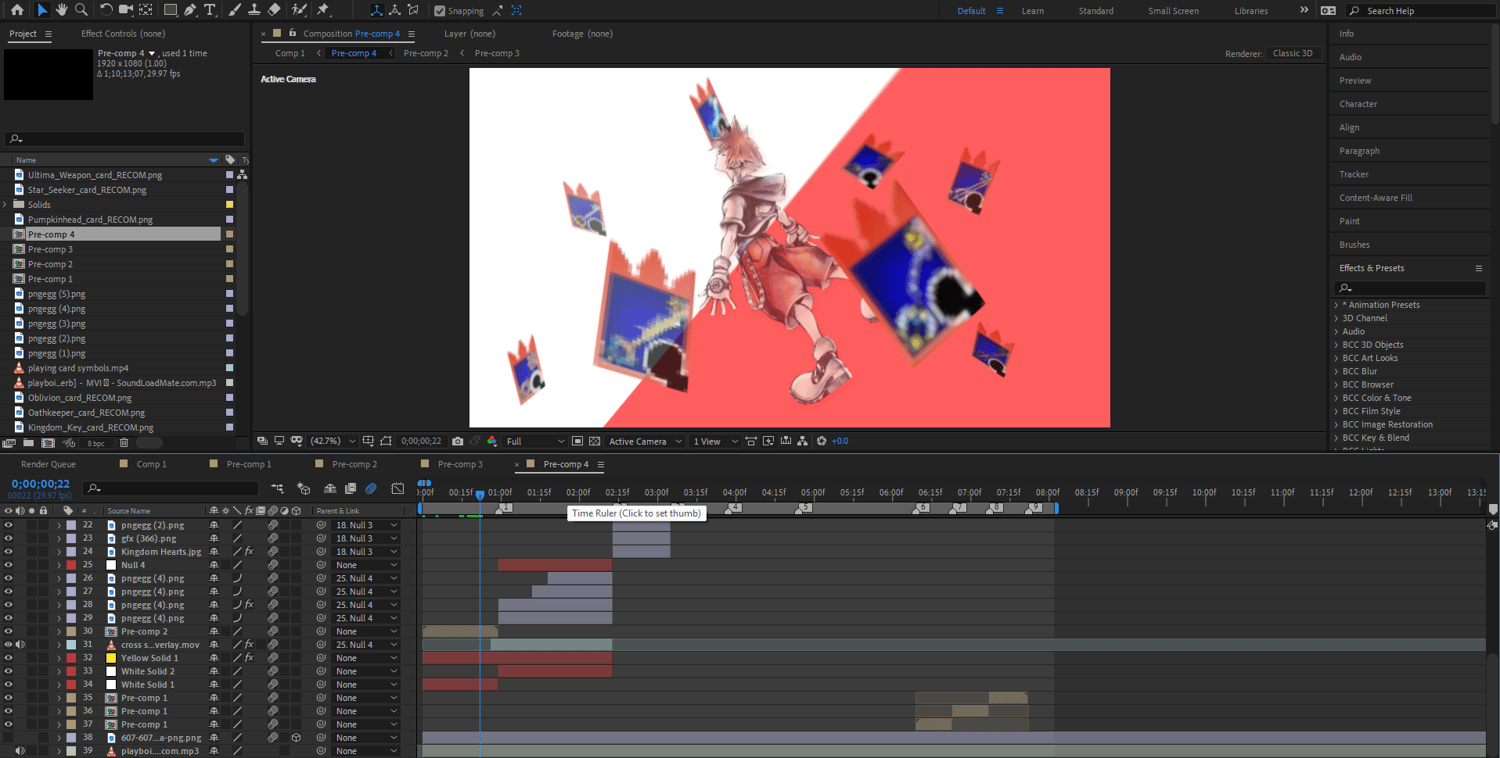Toggle Motion Blur enable in the timeline
Image resolution: width=1500 pixels, height=758 pixels.
coord(370,488)
